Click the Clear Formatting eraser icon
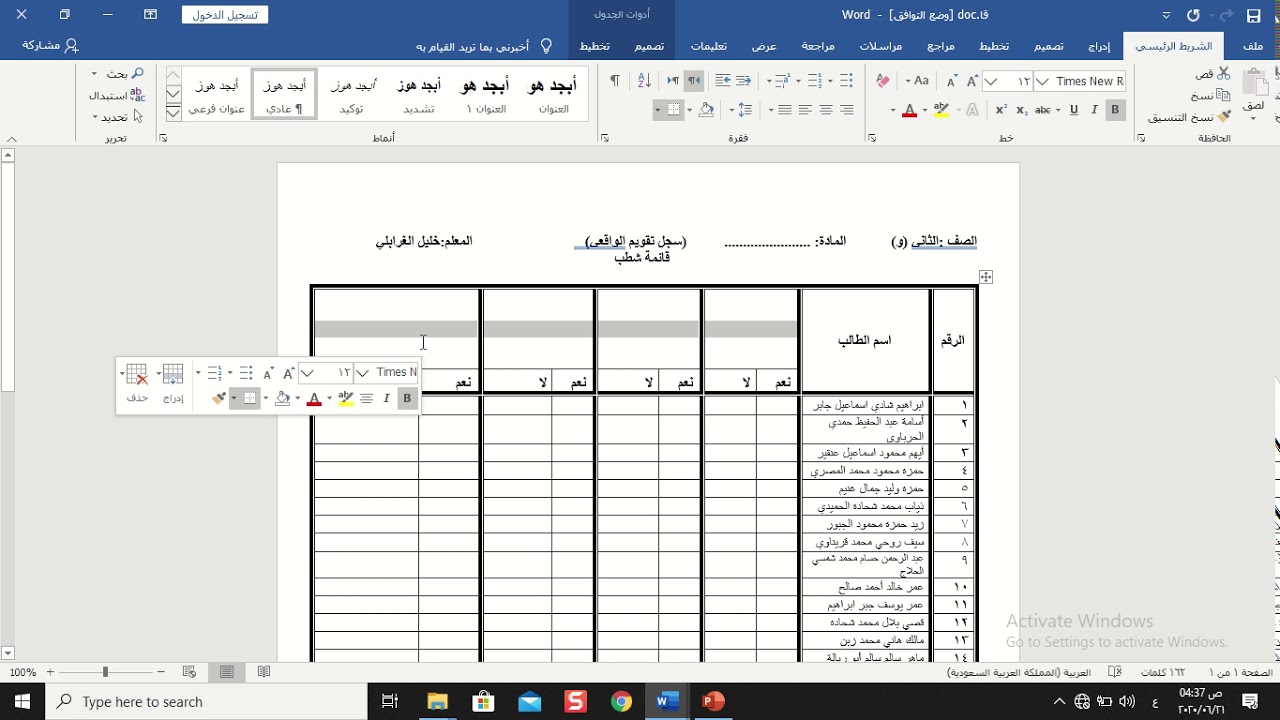 point(883,81)
